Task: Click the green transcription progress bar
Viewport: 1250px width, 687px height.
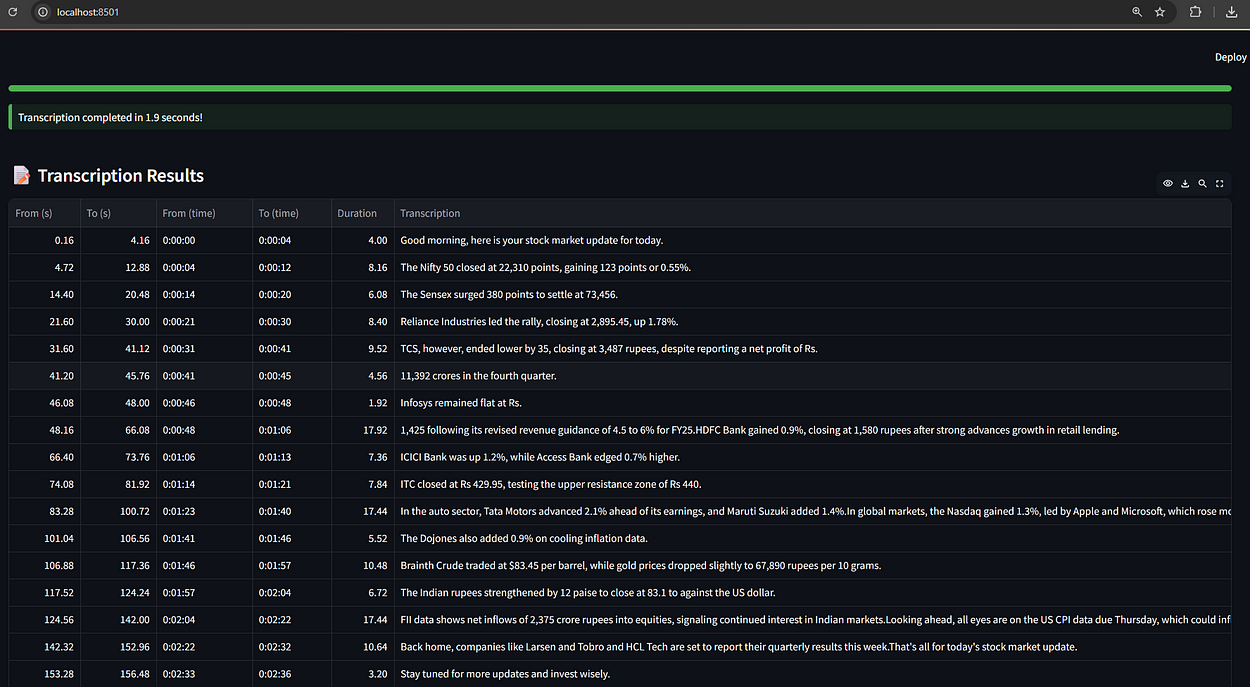Action: point(620,88)
